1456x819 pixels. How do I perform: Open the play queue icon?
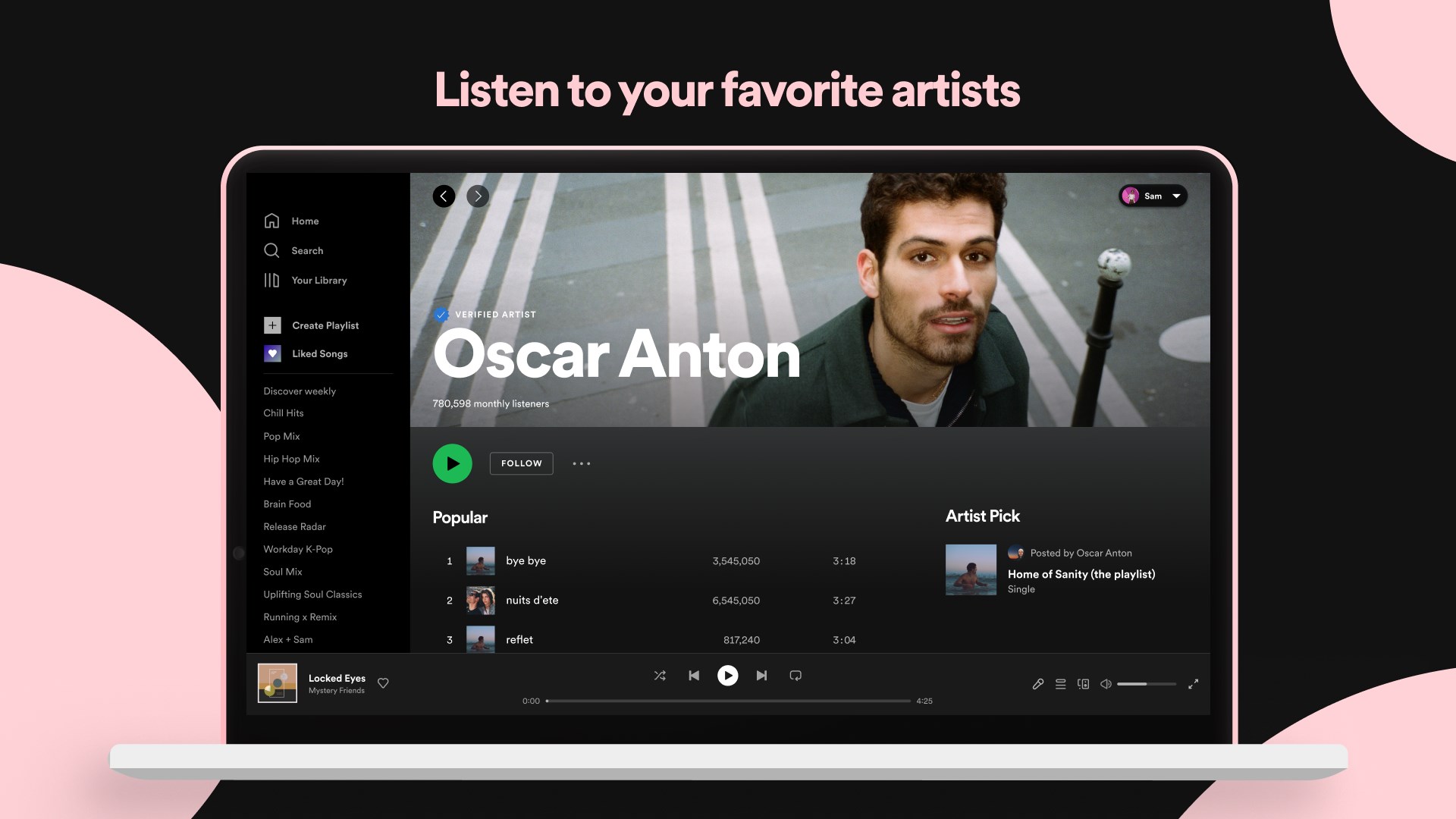tap(1060, 683)
